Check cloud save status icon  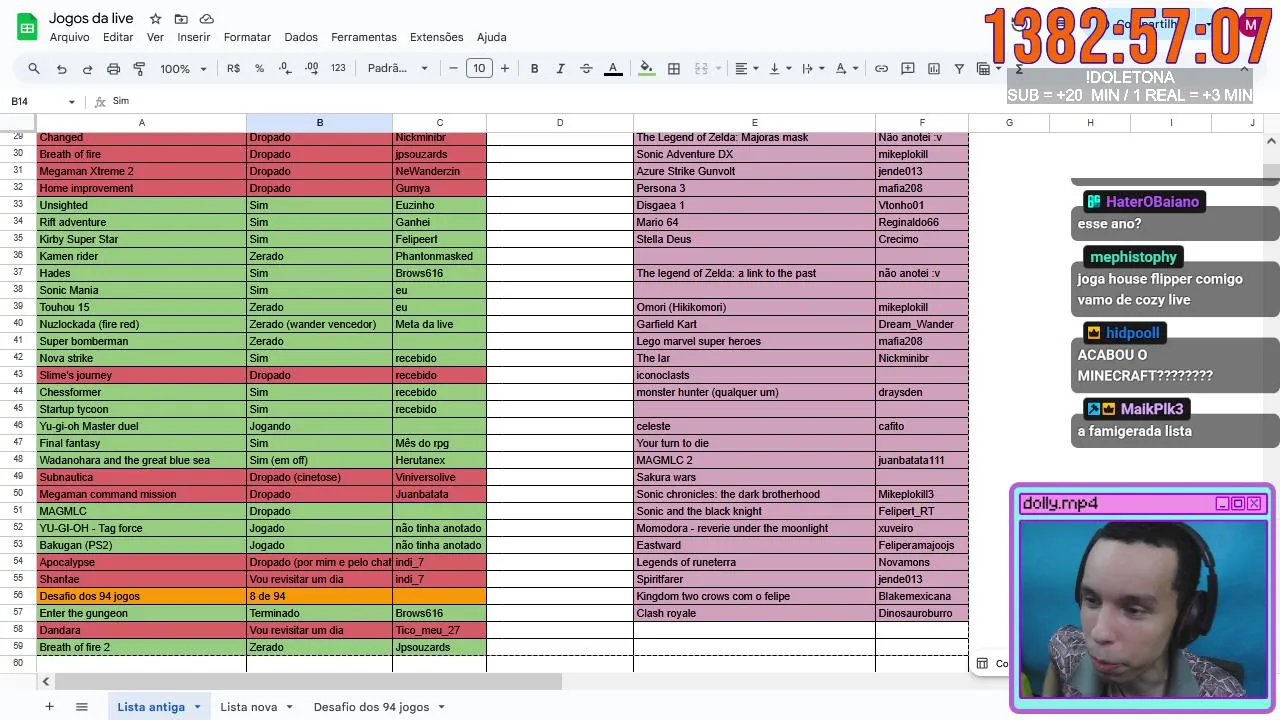pos(207,19)
